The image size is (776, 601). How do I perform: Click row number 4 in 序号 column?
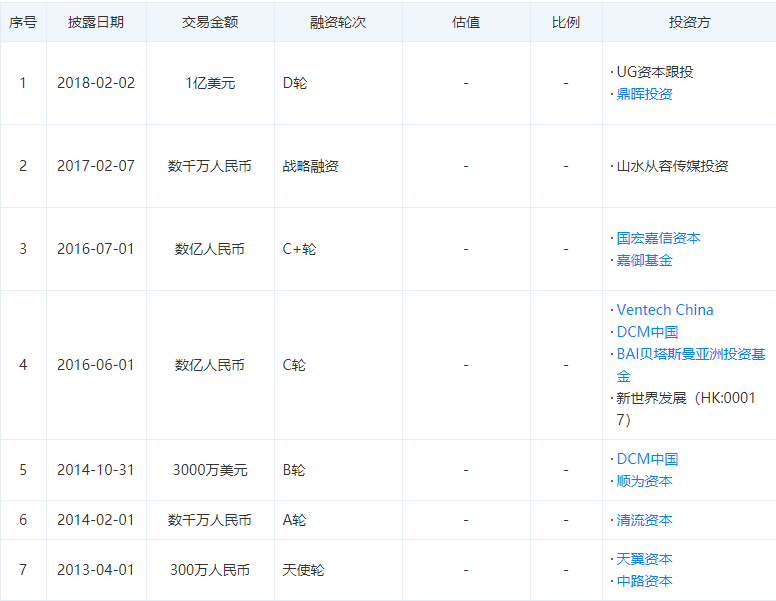(x=23, y=365)
